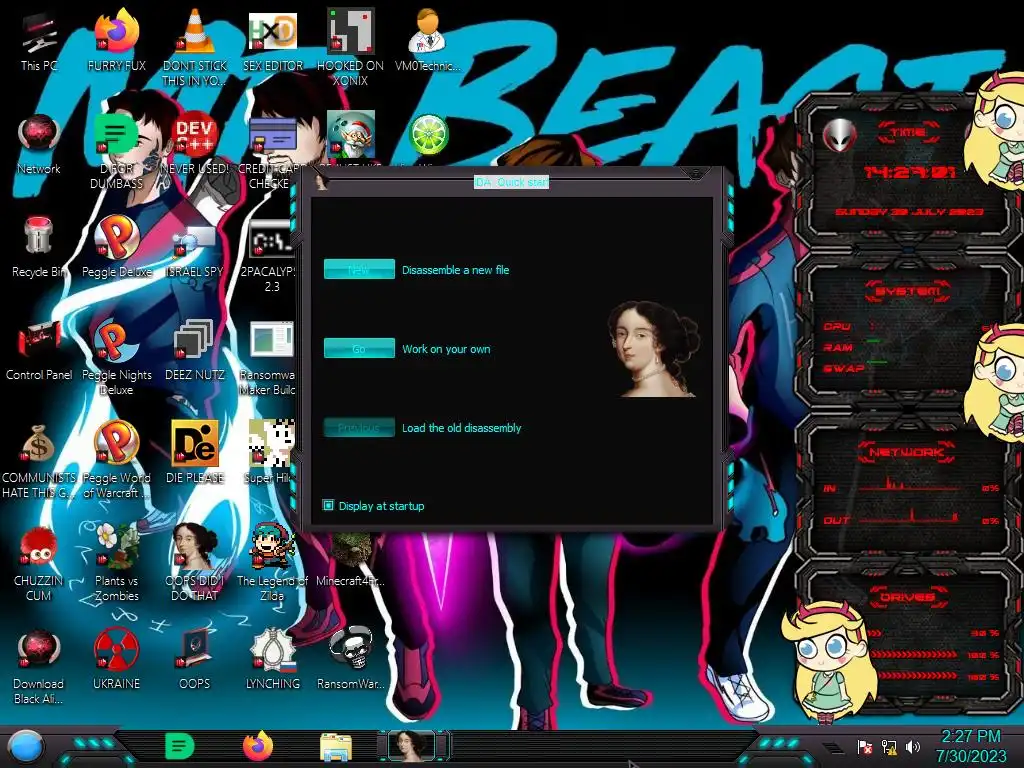The image size is (1024, 768).
Task: Select the radiation symbol UKRAINE icon
Action: pyautogui.click(x=116, y=658)
